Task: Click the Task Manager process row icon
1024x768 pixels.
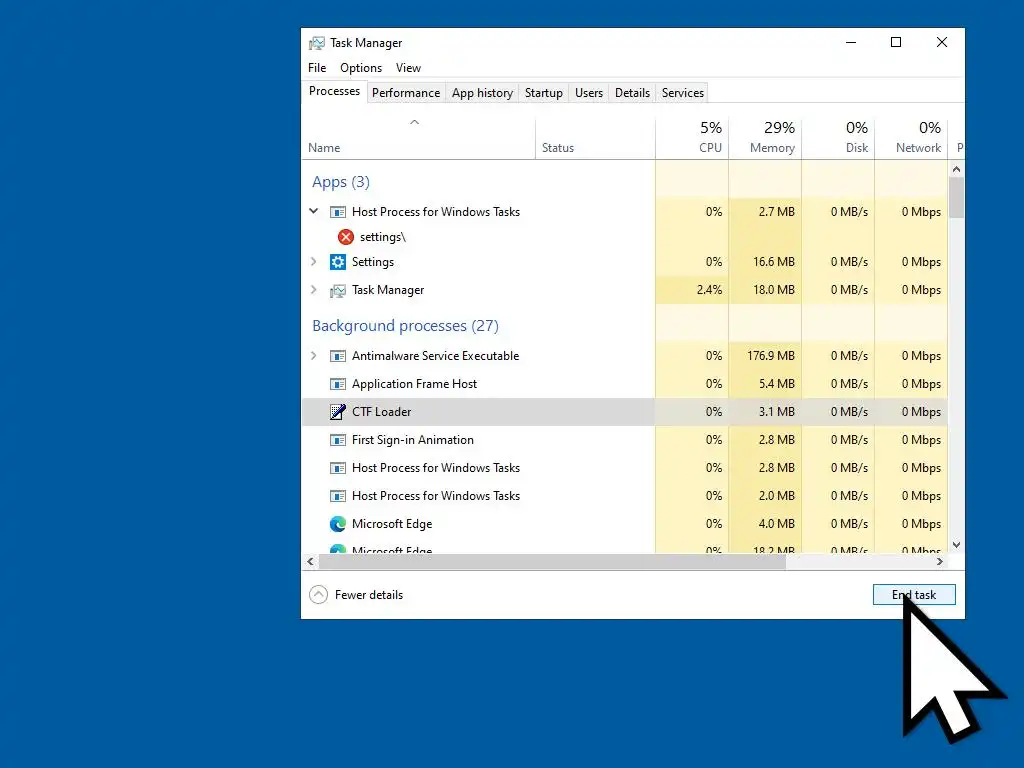Action: [x=338, y=291]
